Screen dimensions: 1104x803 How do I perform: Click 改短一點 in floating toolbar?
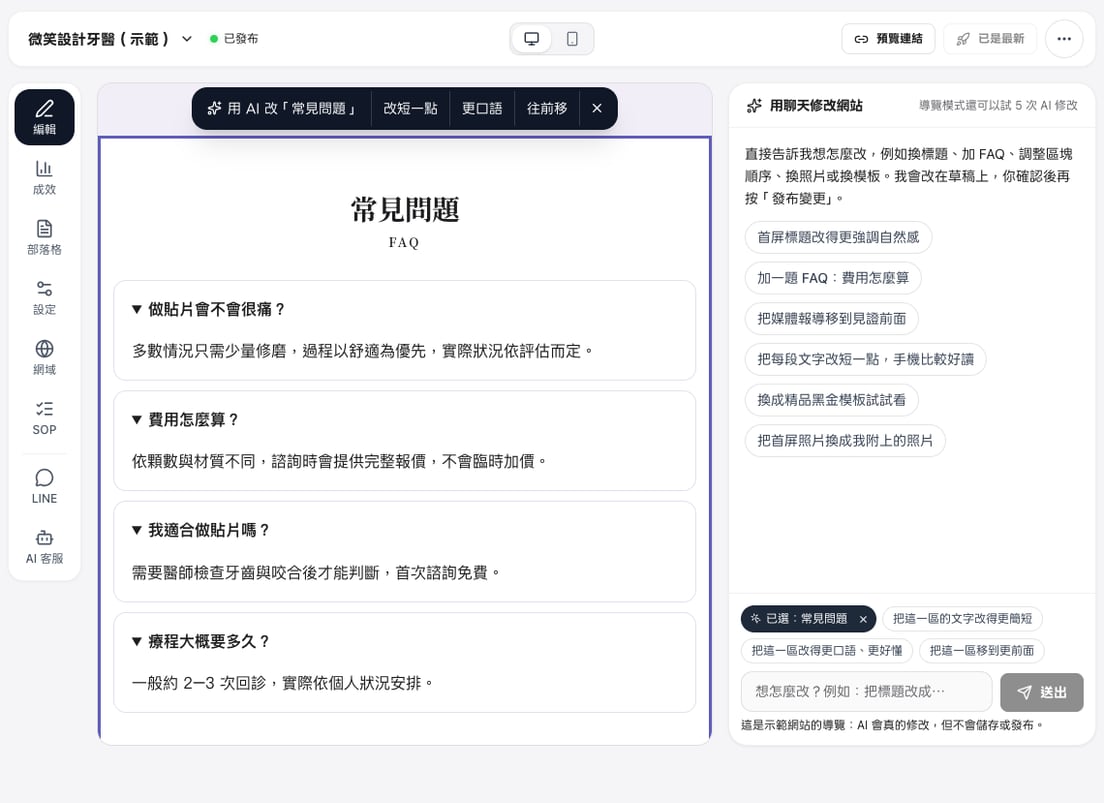pyautogui.click(x=410, y=108)
